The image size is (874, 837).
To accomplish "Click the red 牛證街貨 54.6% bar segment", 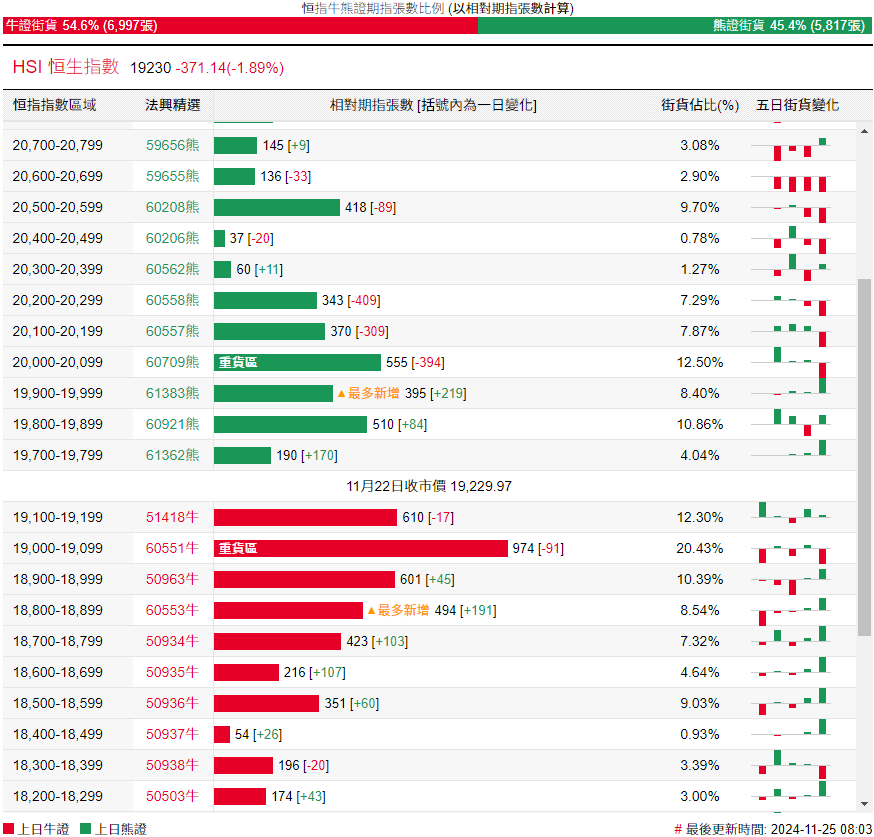I will click(240, 26).
